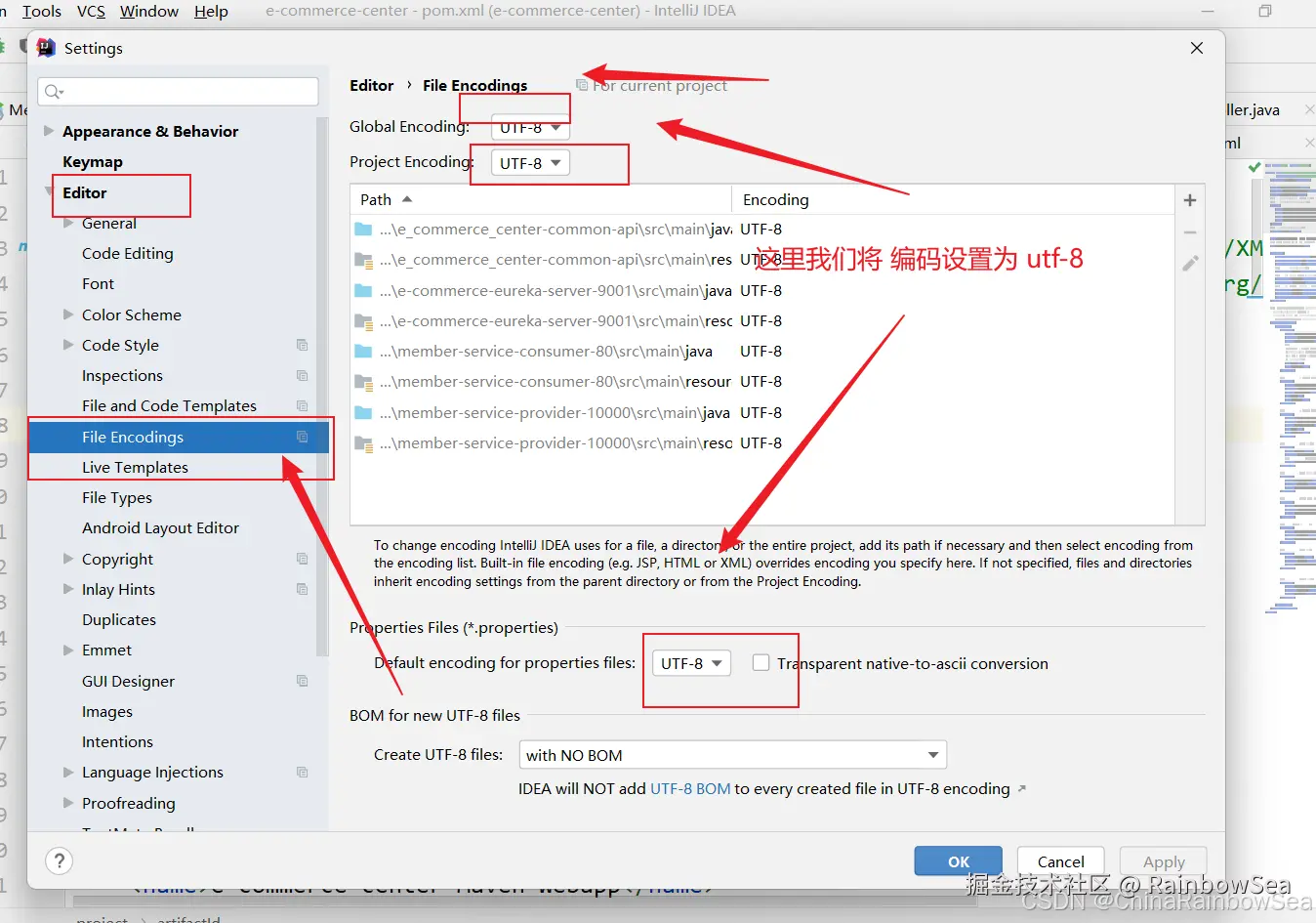Click the Apply button
Image resolution: width=1316 pixels, height=923 pixels.
pyautogui.click(x=1164, y=861)
